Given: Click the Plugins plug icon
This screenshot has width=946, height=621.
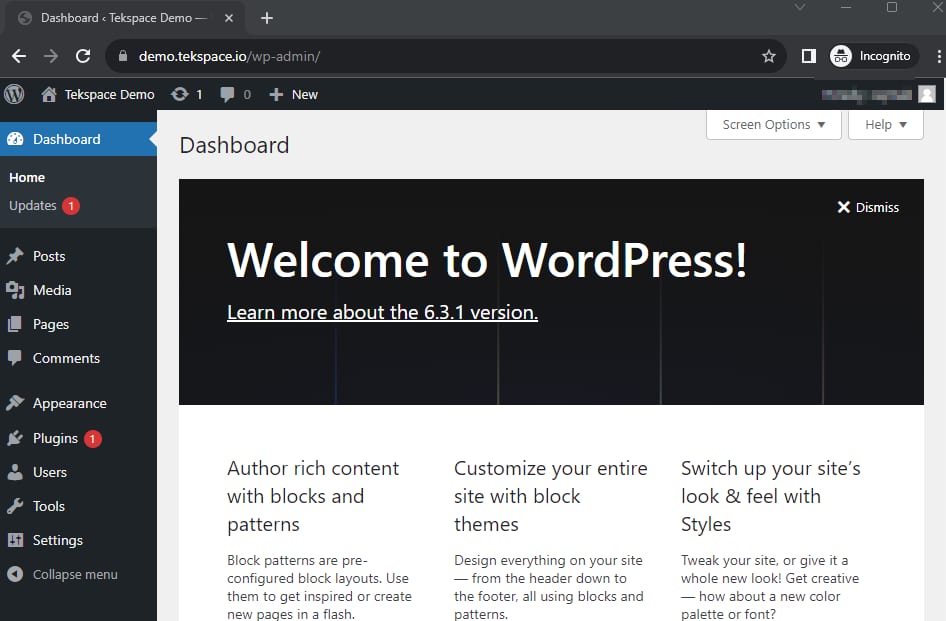Looking at the screenshot, I should 15,438.
